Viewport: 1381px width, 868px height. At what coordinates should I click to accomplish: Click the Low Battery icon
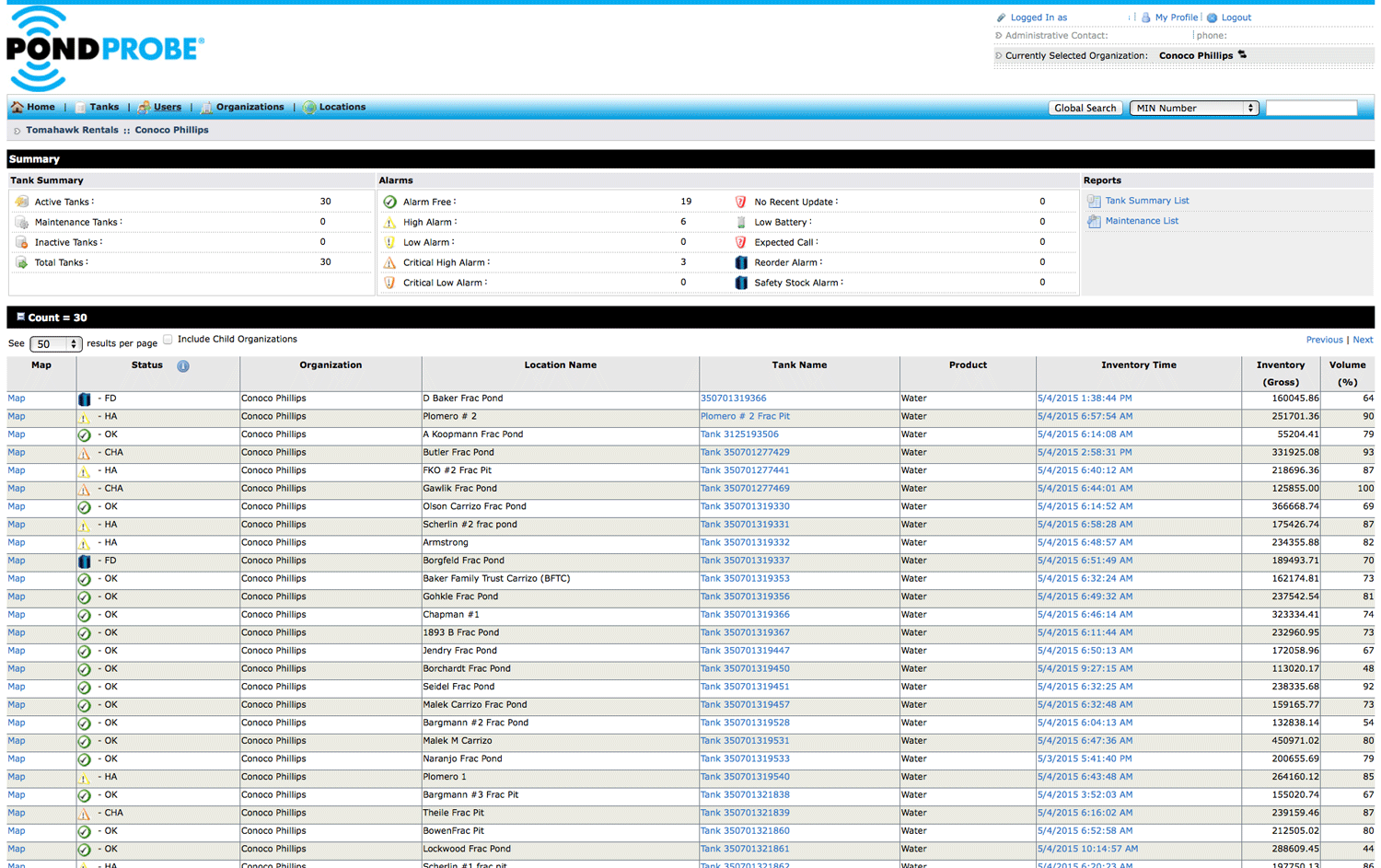740,222
